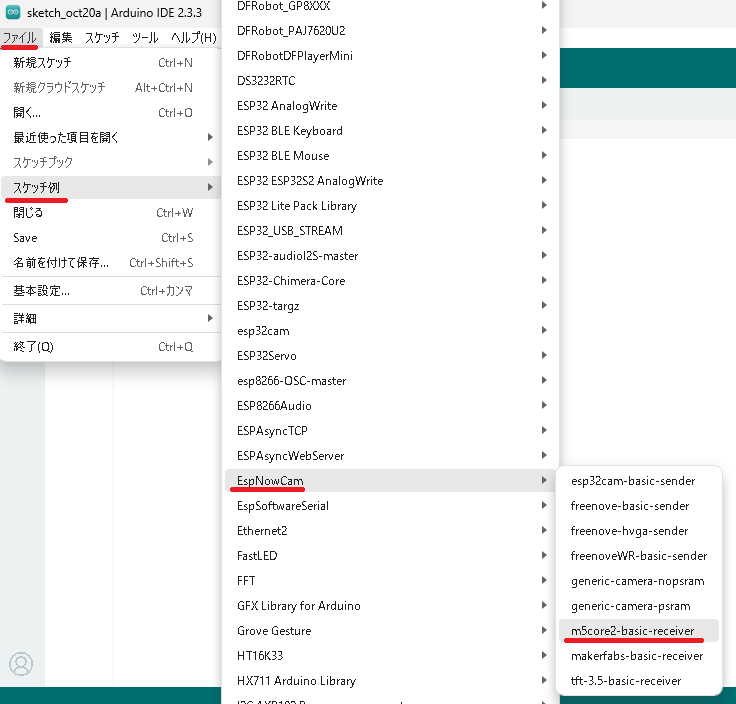Expand the 詳細 submenu
The image size is (736, 704).
(111, 319)
